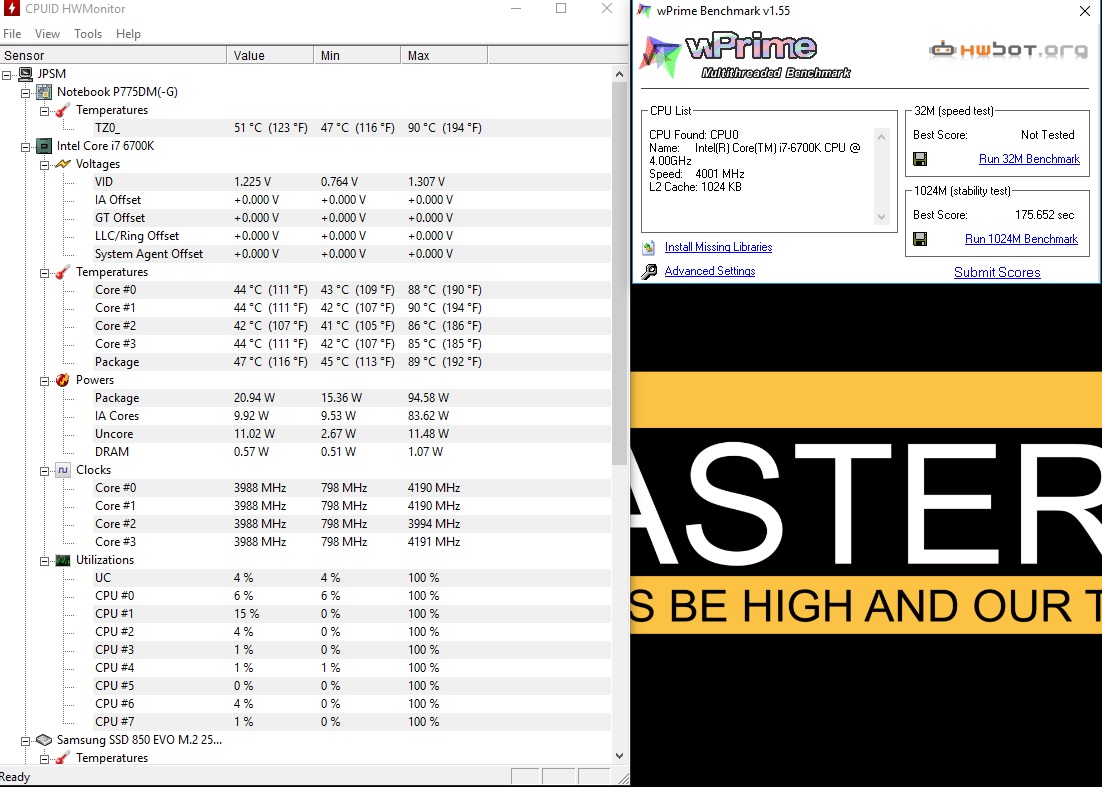
Task: Open the View menu
Action: point(47,34)
